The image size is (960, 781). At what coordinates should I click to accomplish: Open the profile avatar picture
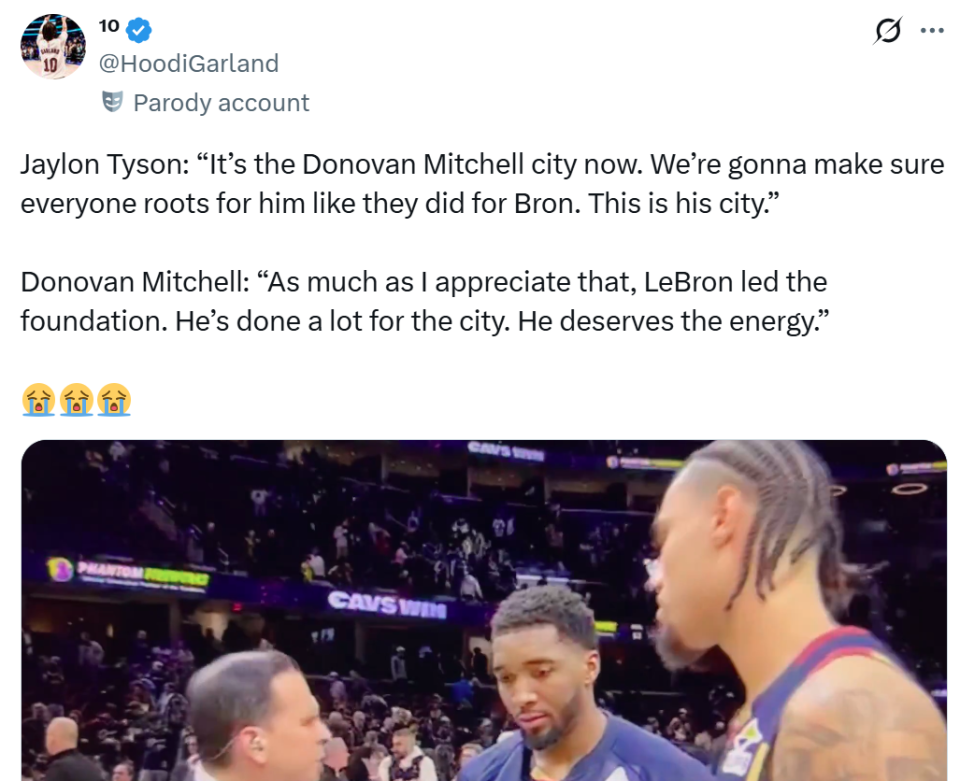[x=53, y=47]
